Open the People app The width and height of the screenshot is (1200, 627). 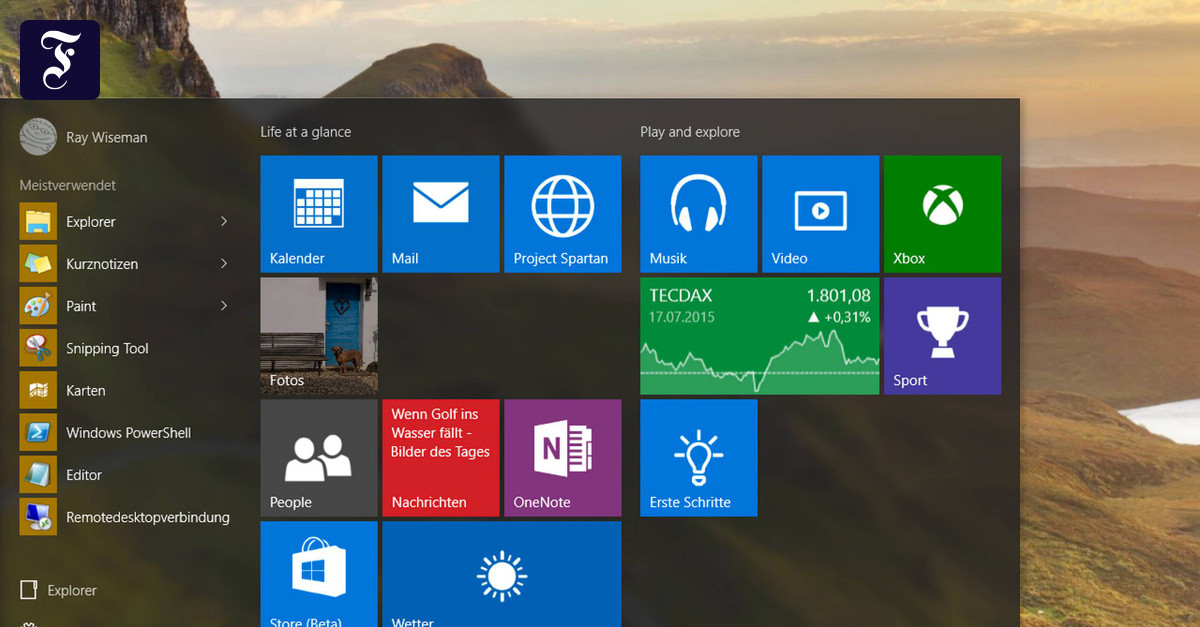[x=318, y=457]
